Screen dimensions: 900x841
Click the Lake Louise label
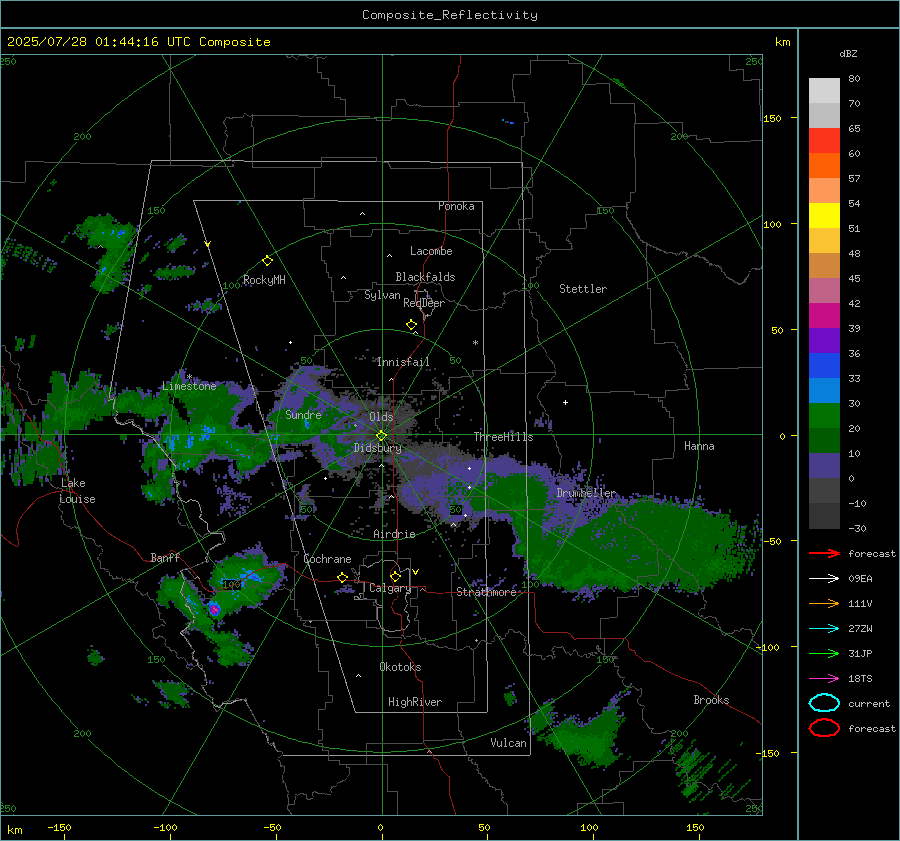point(77,491)
